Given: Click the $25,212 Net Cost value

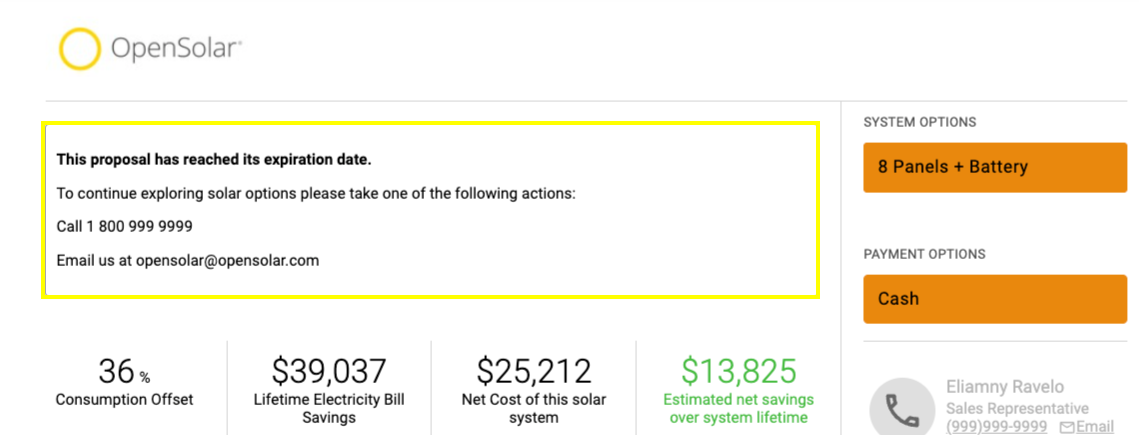Looking at the screenshot, I should point(534,371).
